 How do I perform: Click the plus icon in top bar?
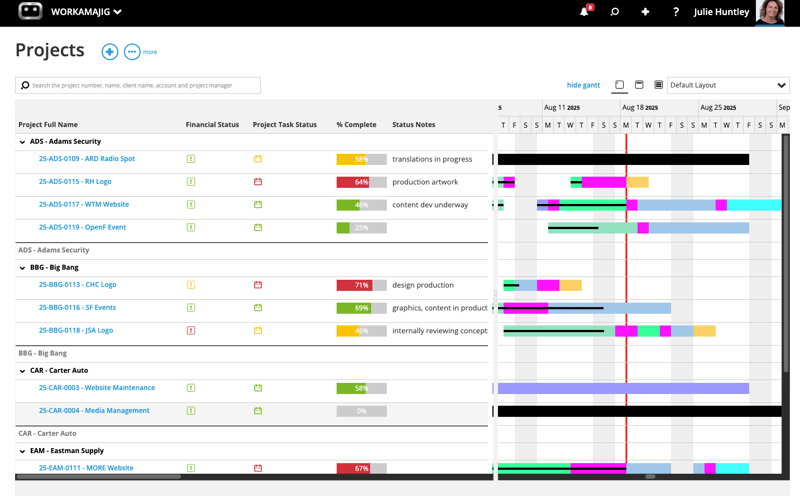[645, 12]
